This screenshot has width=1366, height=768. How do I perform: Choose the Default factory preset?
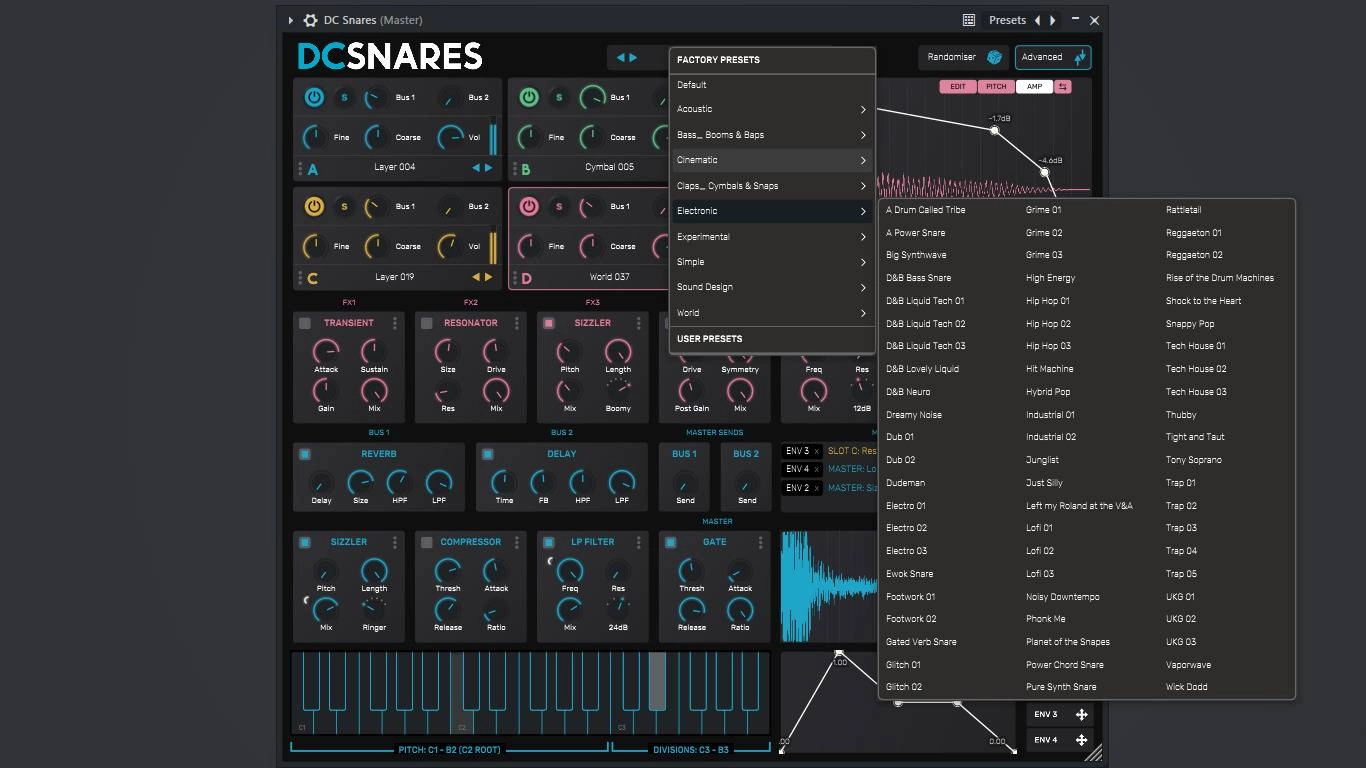pos(772,85)
